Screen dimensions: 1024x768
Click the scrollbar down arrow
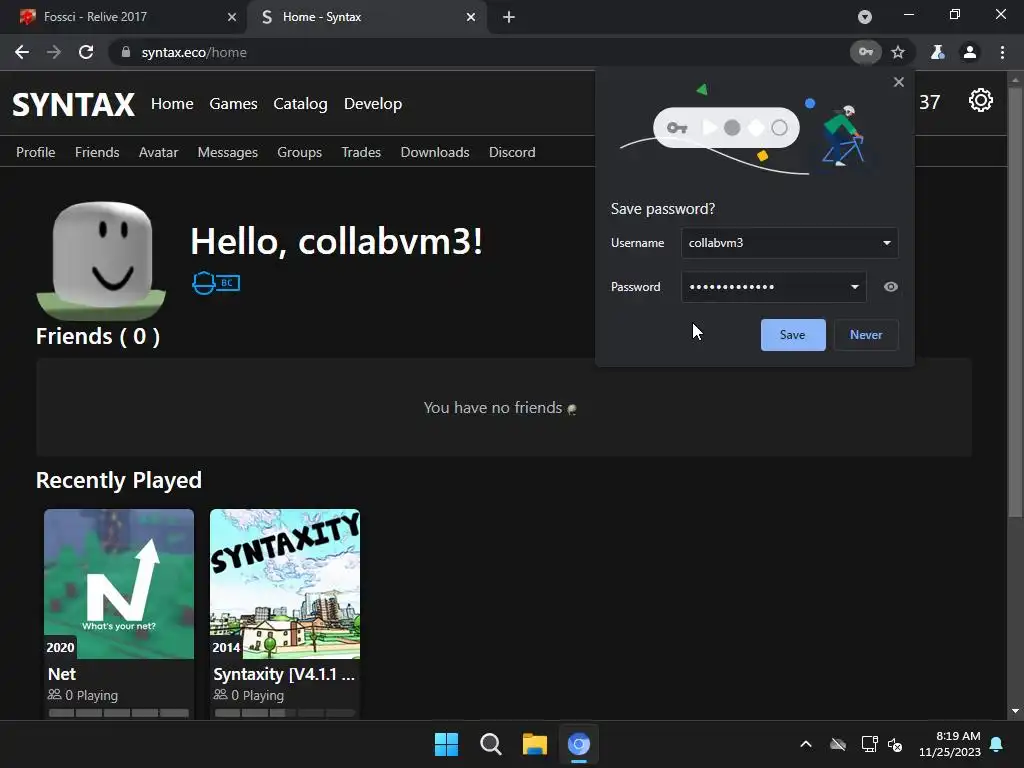point(1015,711)
